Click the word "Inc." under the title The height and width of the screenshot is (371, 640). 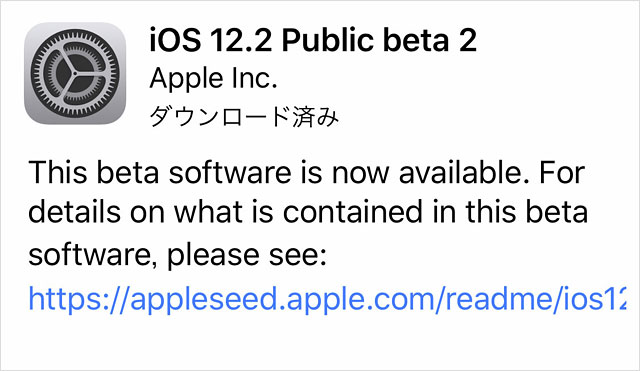[254, 78]
